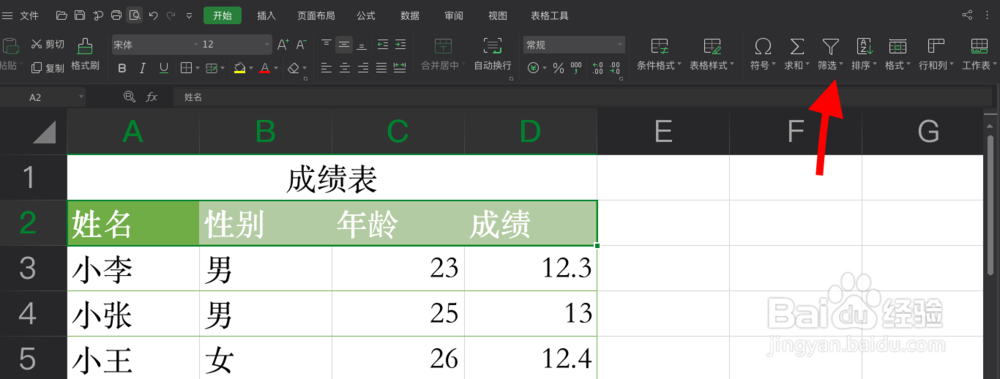Image resolution: width=1000 pixels, height=379 pixels.
Task: Justify text with the justify alignment icon
Action: [x=381, y=68]
